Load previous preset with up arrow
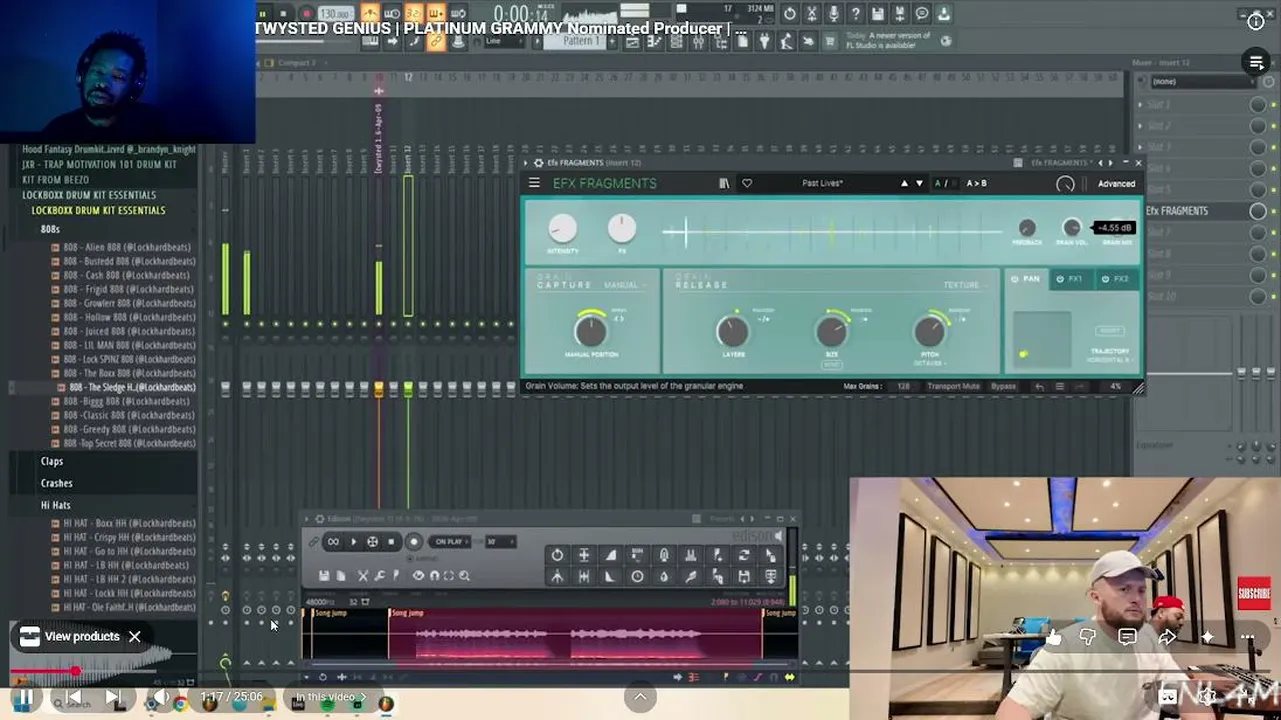The width and height of the screenshot is (1281, 720). point(904,183)
